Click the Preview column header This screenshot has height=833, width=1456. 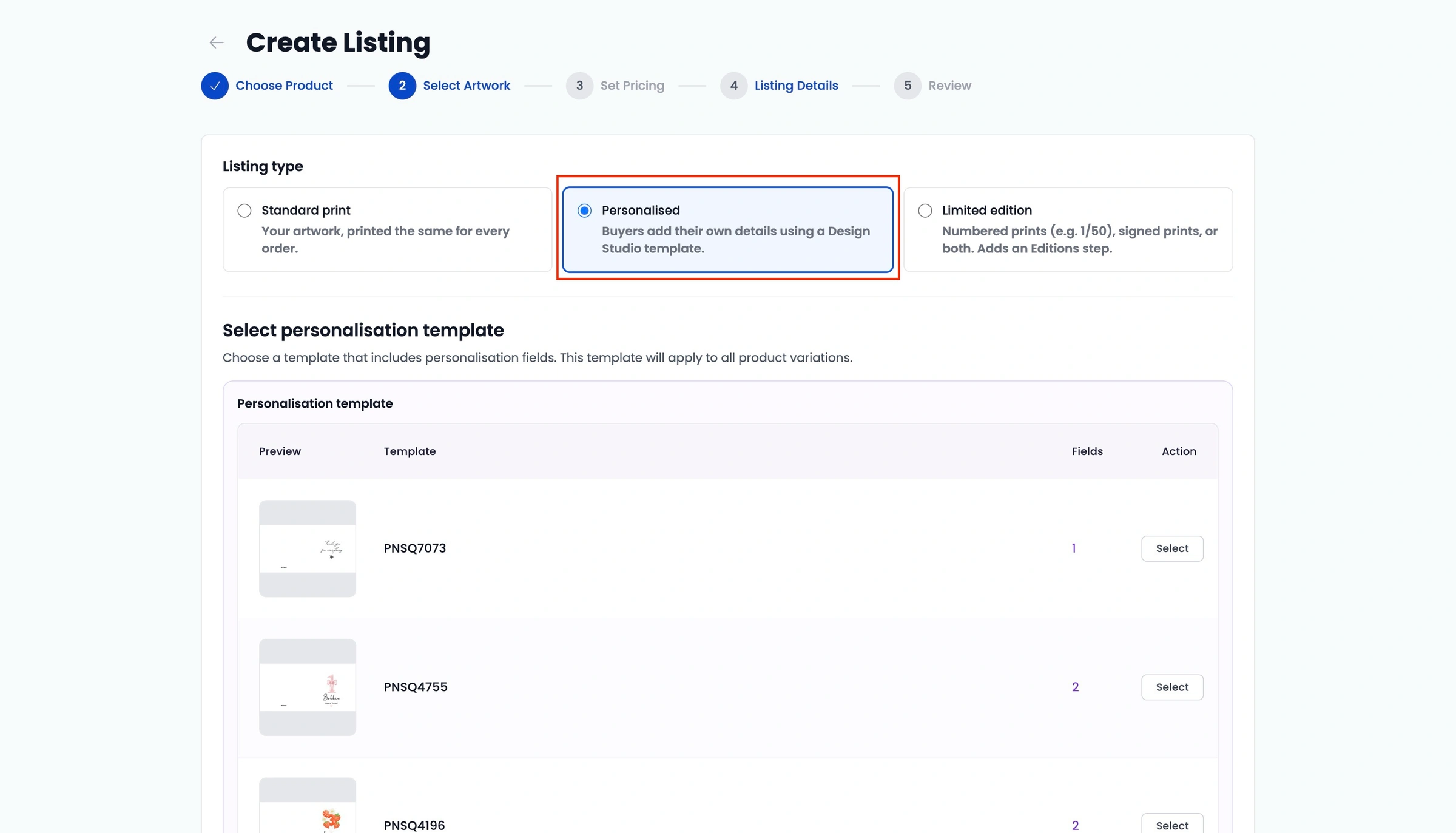(280, 451)
